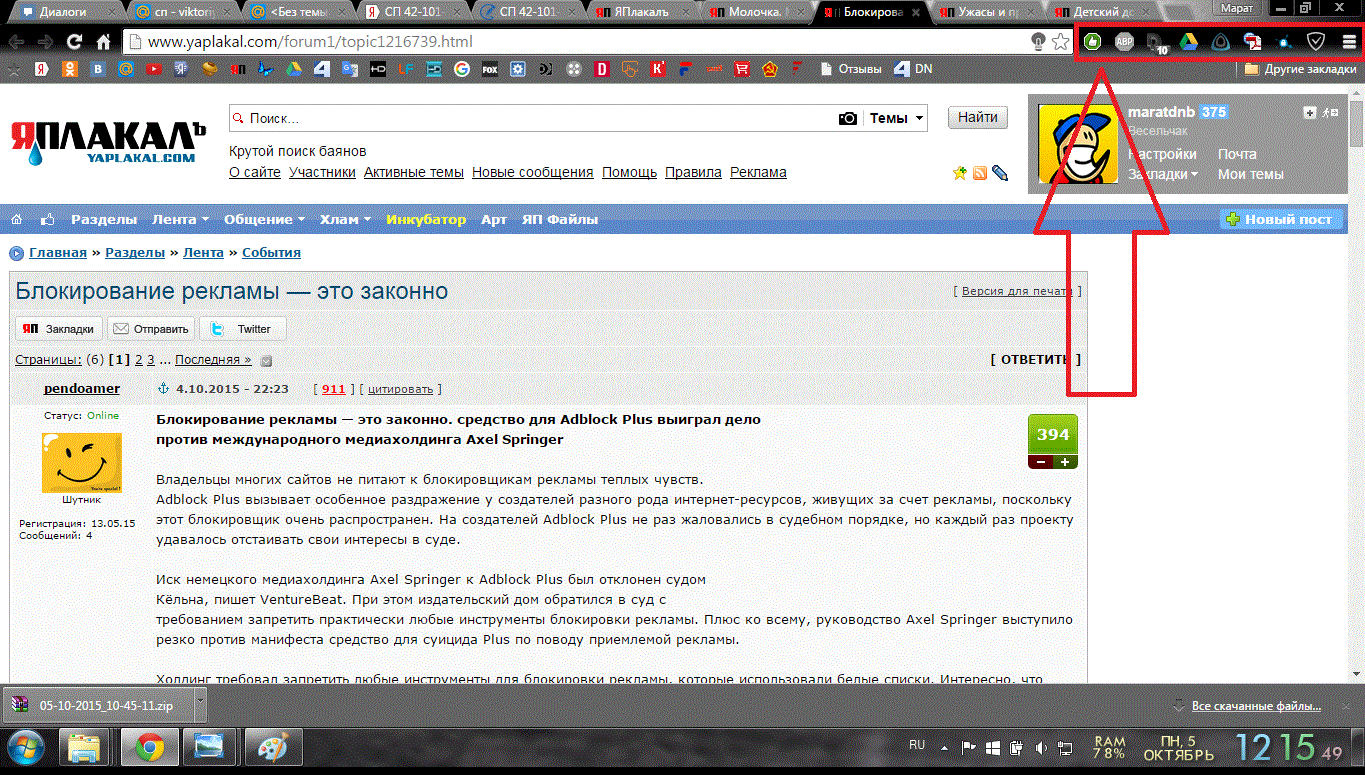Open the VK bookmark icon
1365x775 pixels.
98,70
